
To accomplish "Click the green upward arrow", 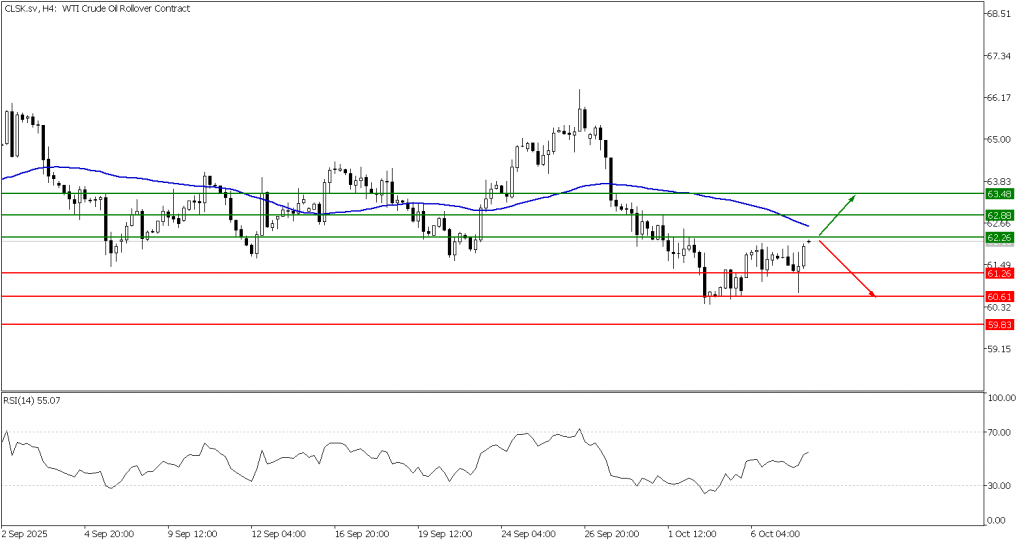I will 837,213.
